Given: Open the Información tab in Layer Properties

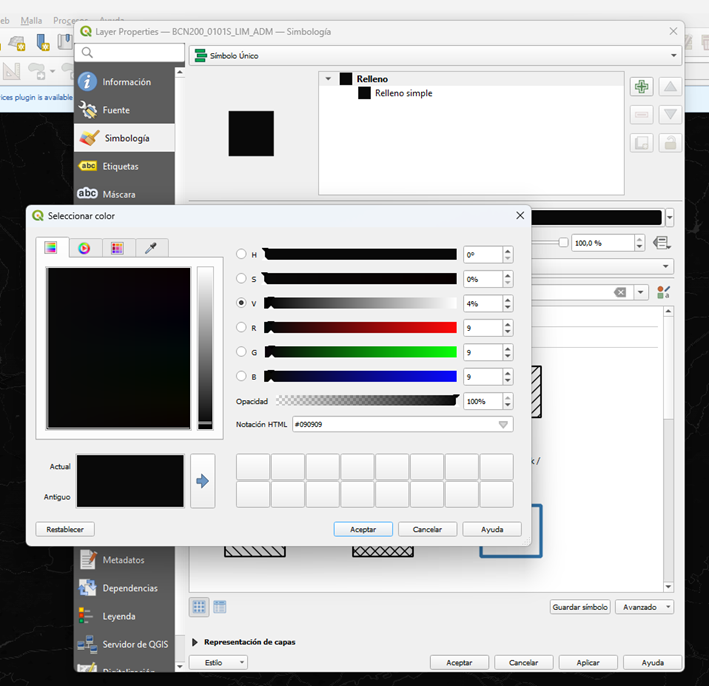Looking at the screenshot, I should click(x=124, y=82).
